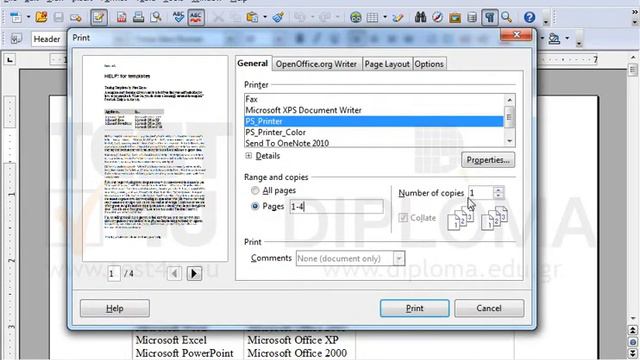
Task: Click the Format Paintbrush icon
Action: click(278, 17)
